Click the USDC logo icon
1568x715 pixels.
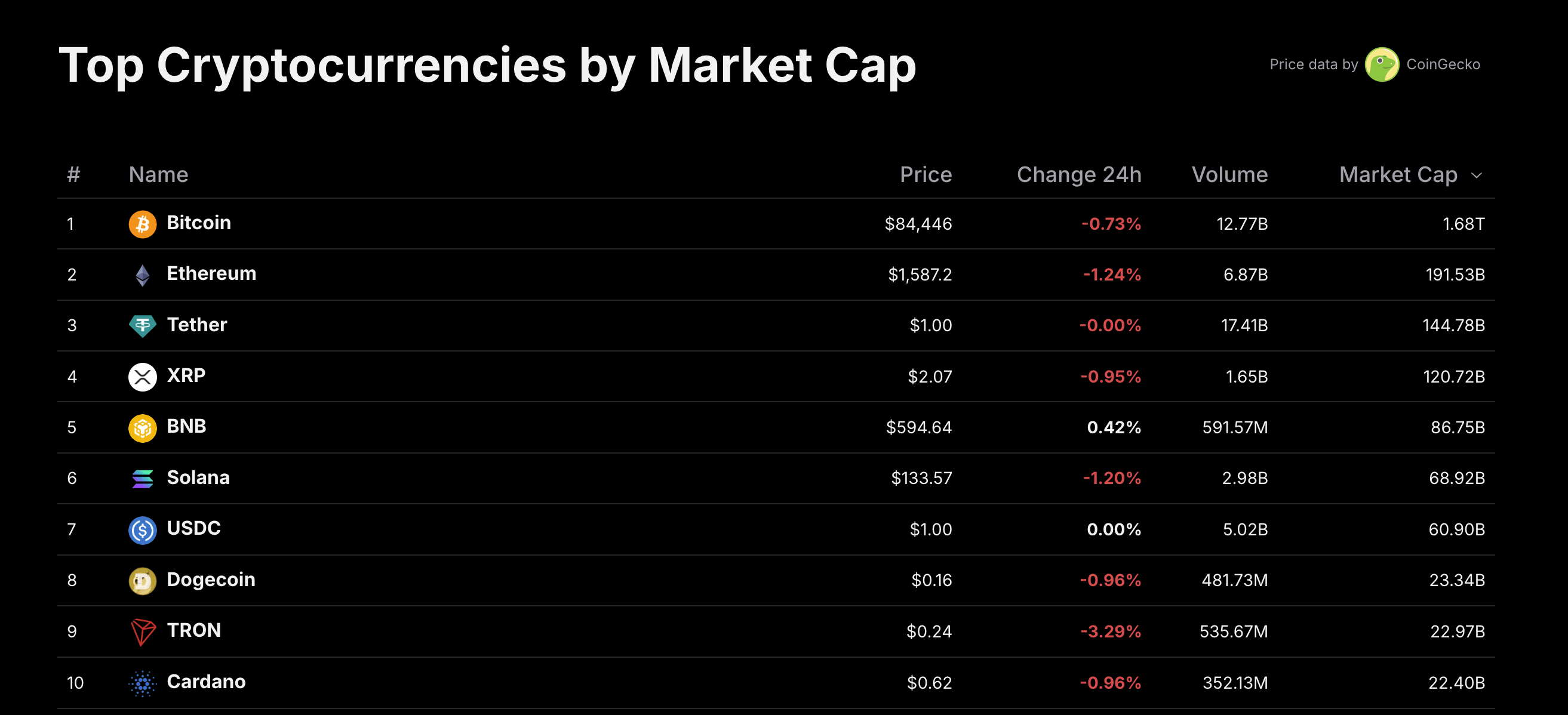coord(143,529)
